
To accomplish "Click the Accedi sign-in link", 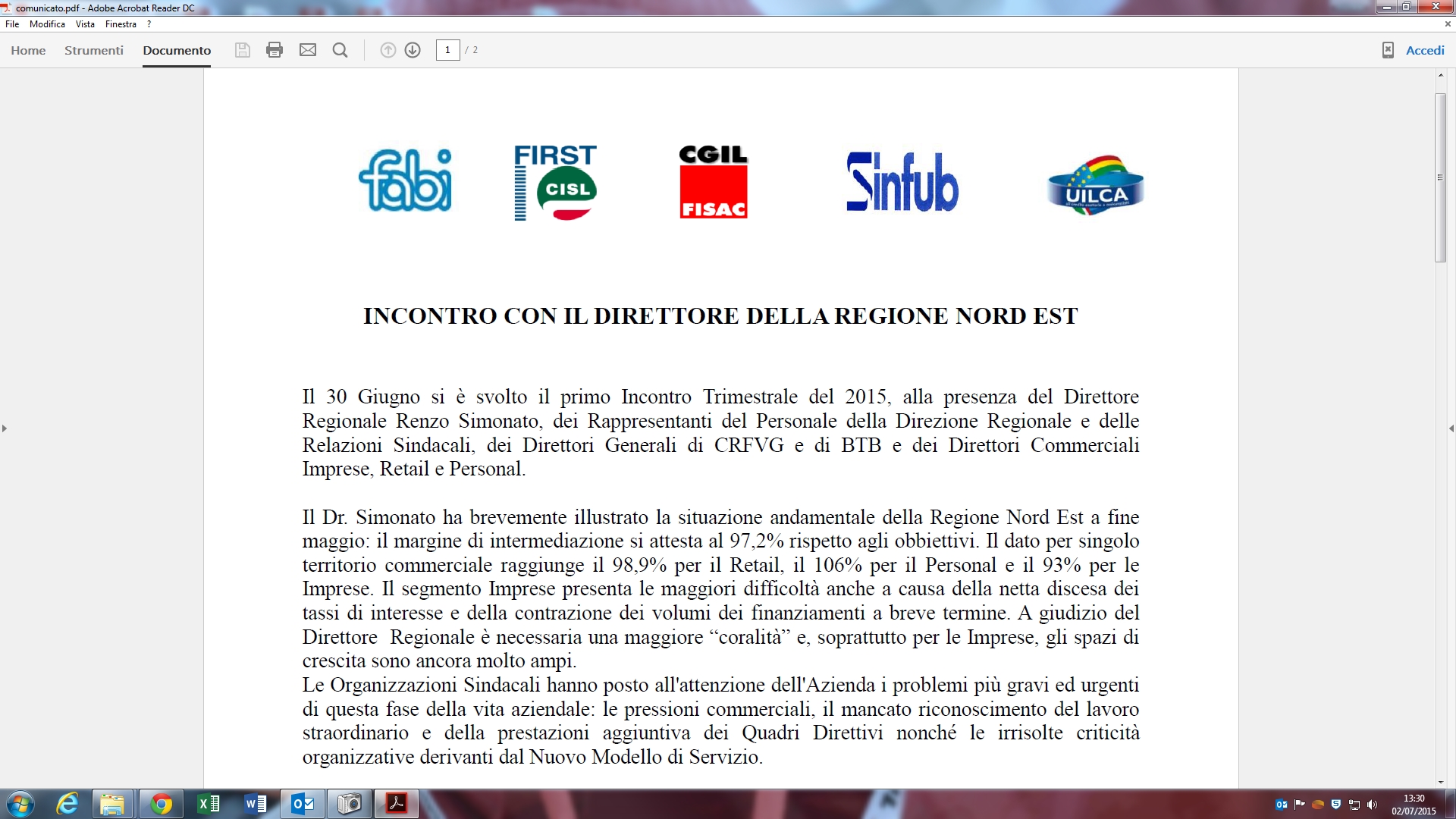I will [x=1425, y=50].
